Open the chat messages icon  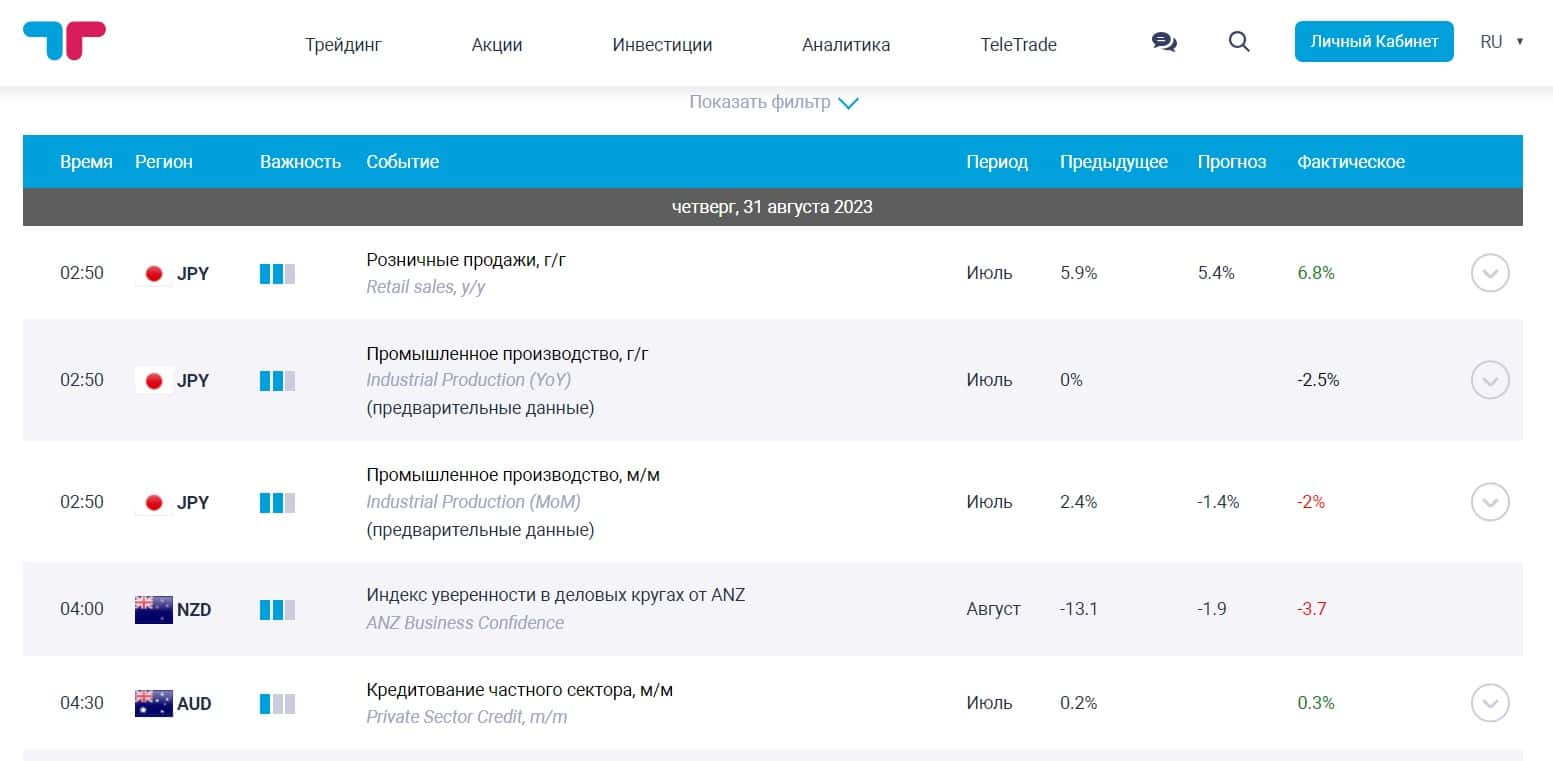[x=1164, y=42]
